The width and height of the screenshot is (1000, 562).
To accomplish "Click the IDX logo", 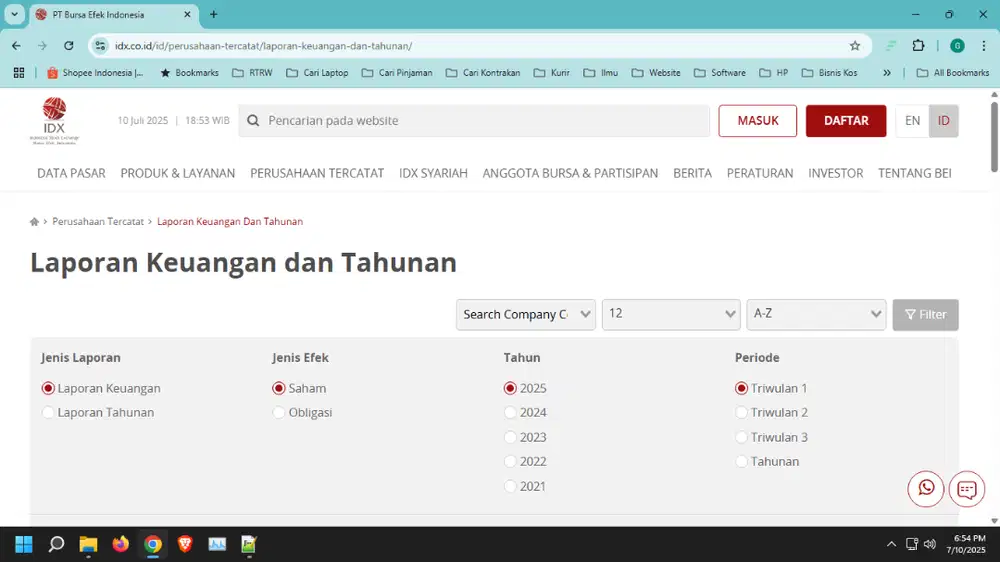I will 54,121.
